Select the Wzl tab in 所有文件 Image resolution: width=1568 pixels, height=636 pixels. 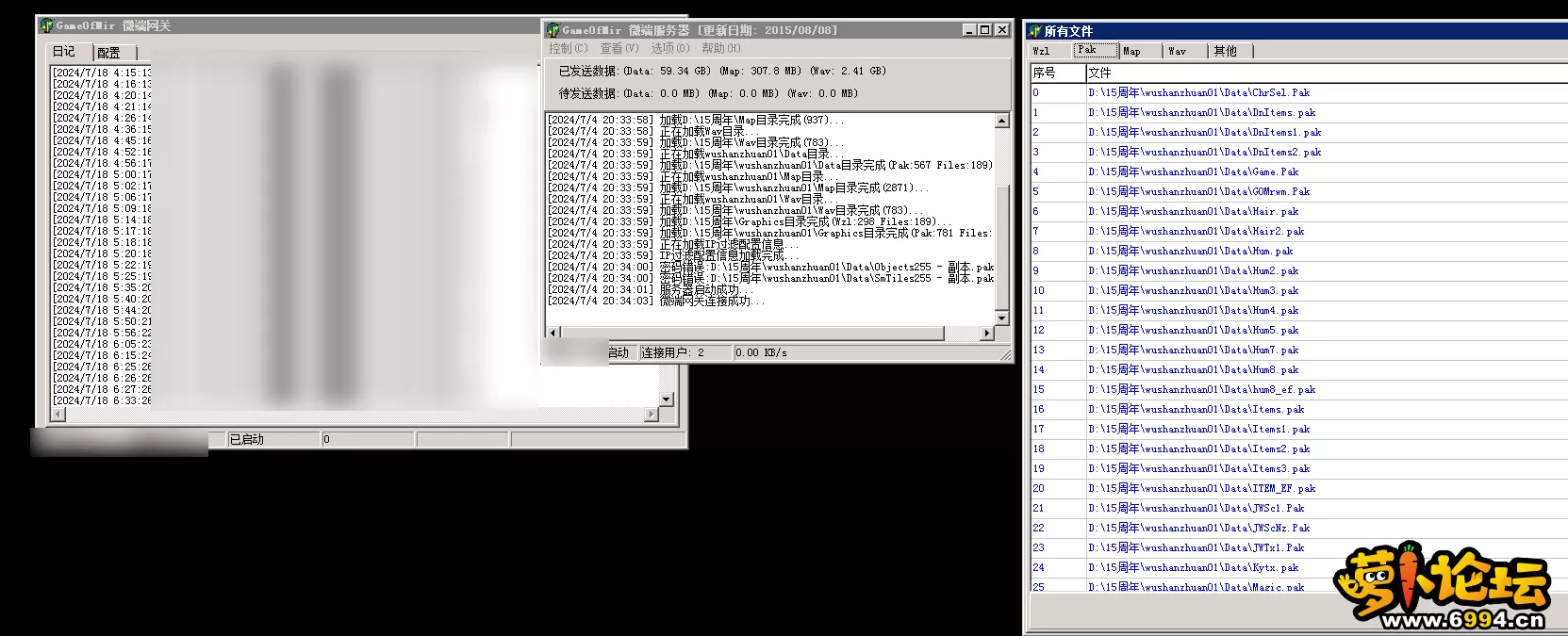(x=1050, y=51)
